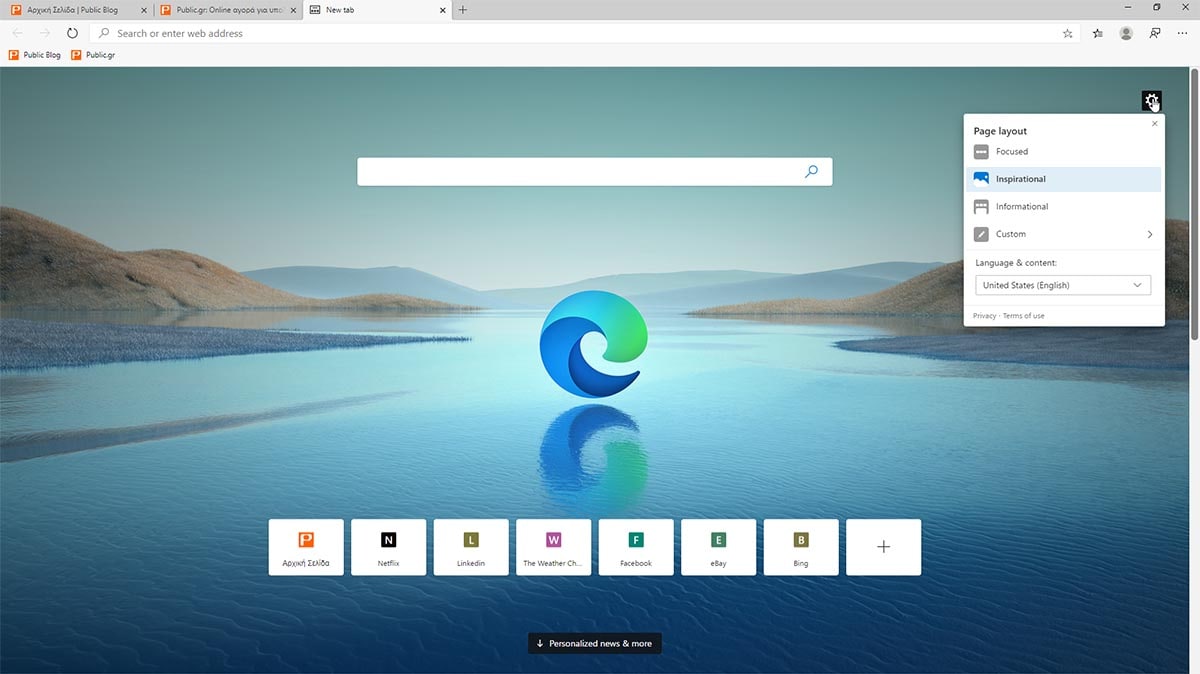Click the add new shortcut plus tile
The height and width of the screenshot is (674, 1200).
click(883, 546)
